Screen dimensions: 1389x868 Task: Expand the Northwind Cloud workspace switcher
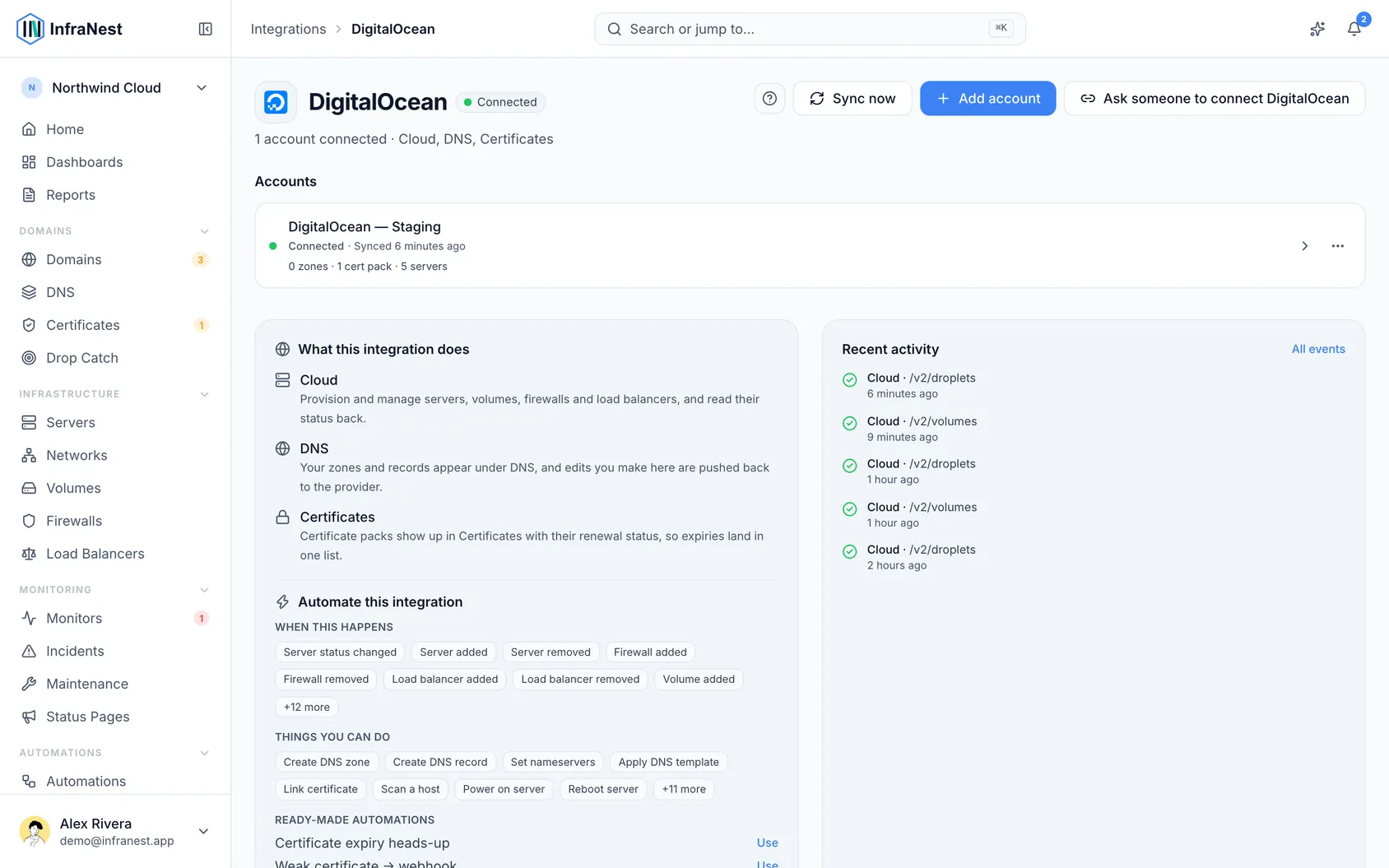(x=115, y=88)
